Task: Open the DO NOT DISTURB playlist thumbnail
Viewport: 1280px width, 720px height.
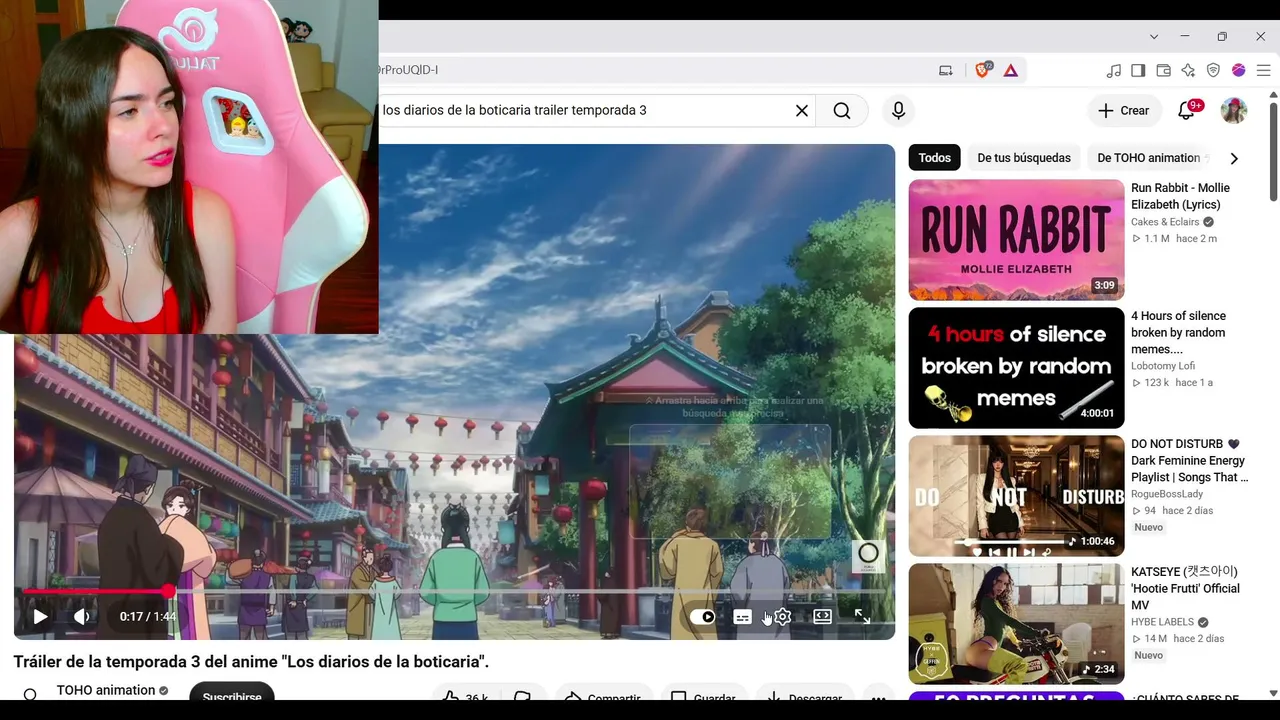Action: [x=1016, y=496]
